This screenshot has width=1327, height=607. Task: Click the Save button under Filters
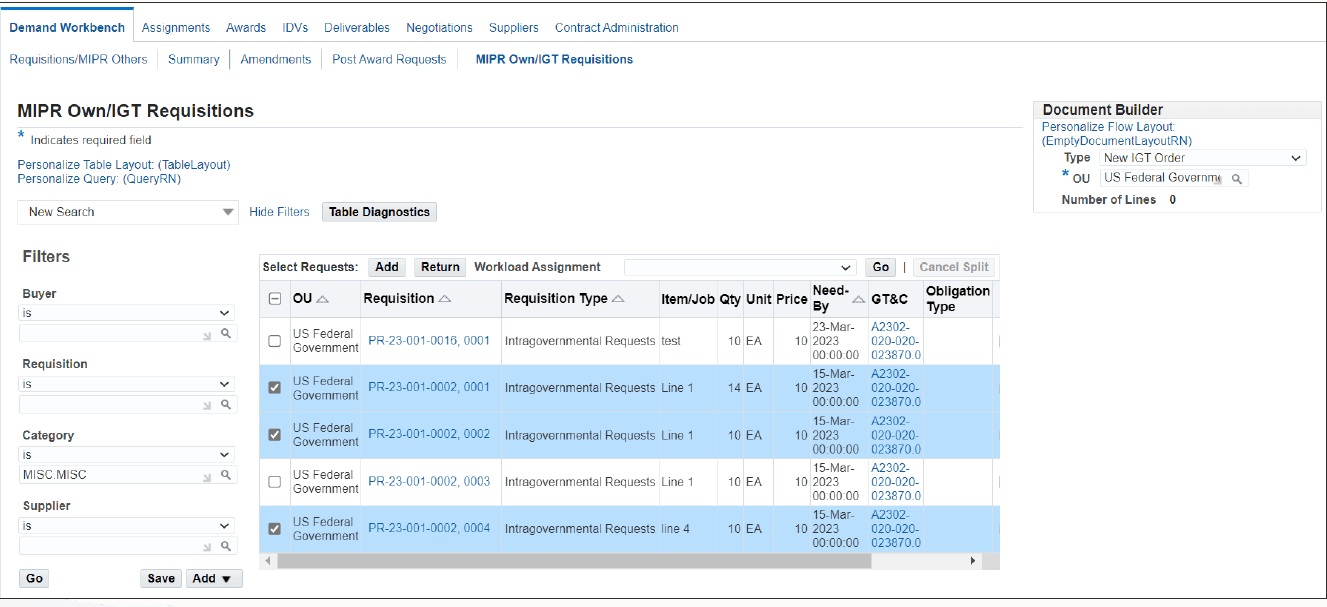tap(161, 579)
